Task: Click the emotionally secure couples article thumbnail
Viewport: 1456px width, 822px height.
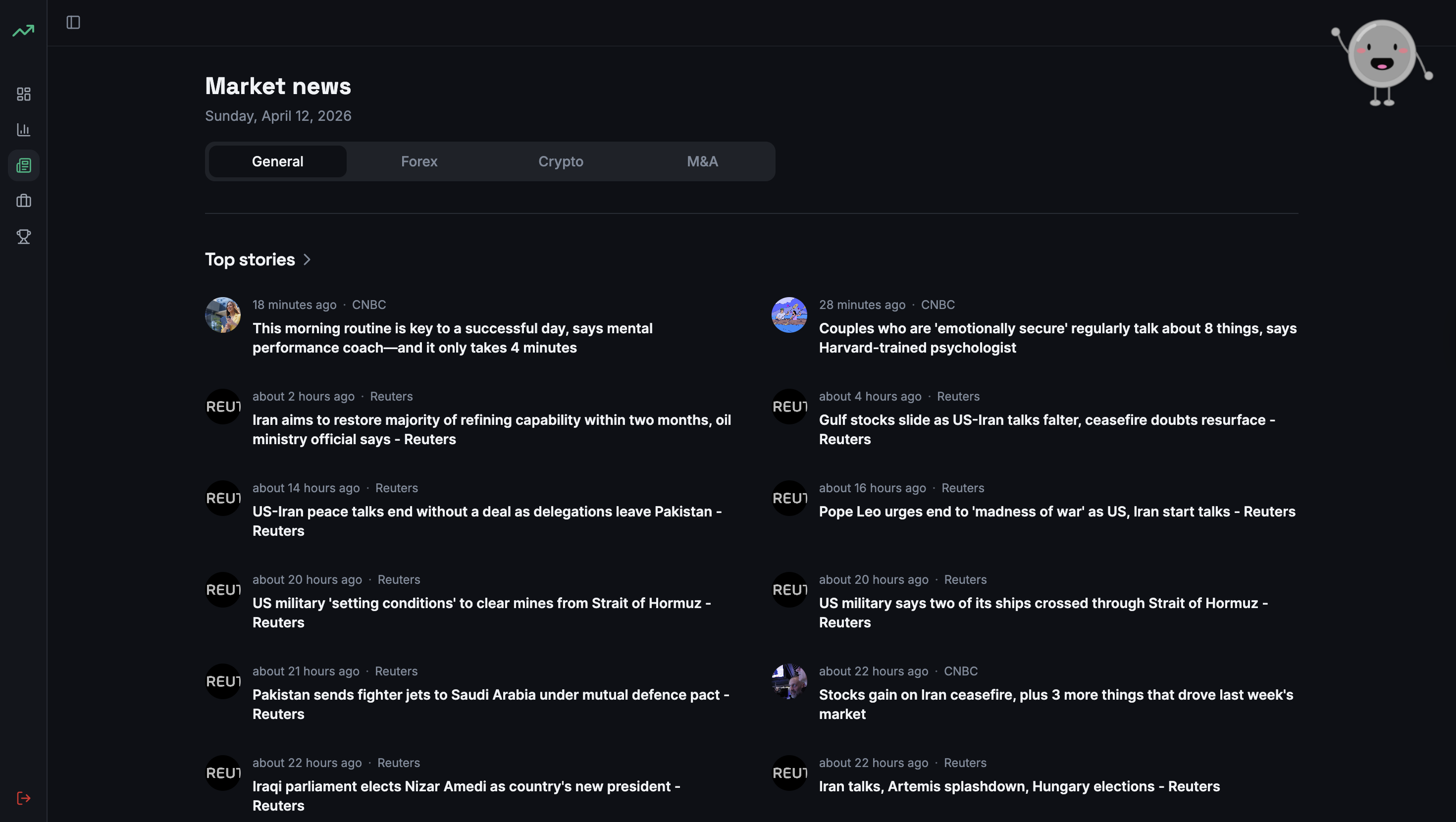Action: [x=789, y=315]
